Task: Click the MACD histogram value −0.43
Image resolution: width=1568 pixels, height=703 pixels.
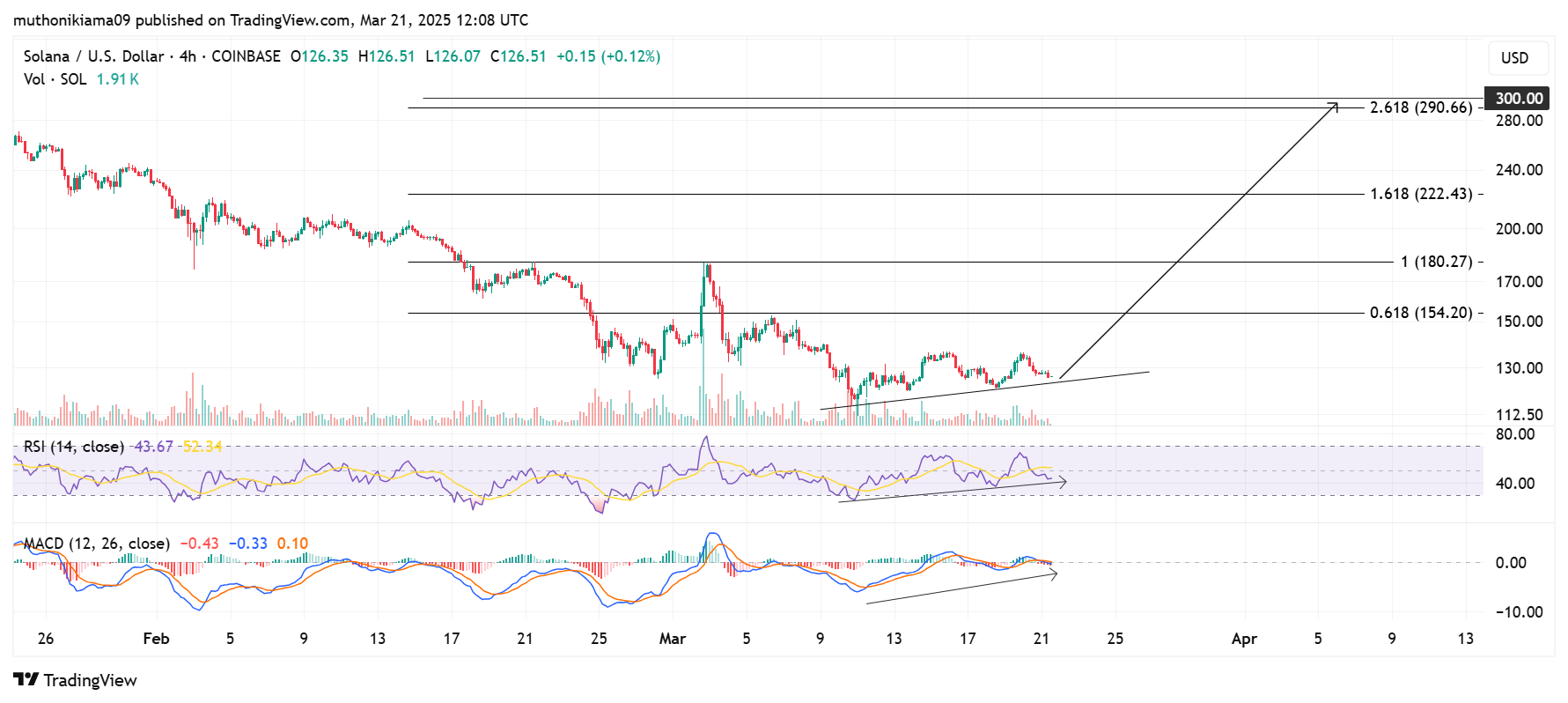Action: 199,544
